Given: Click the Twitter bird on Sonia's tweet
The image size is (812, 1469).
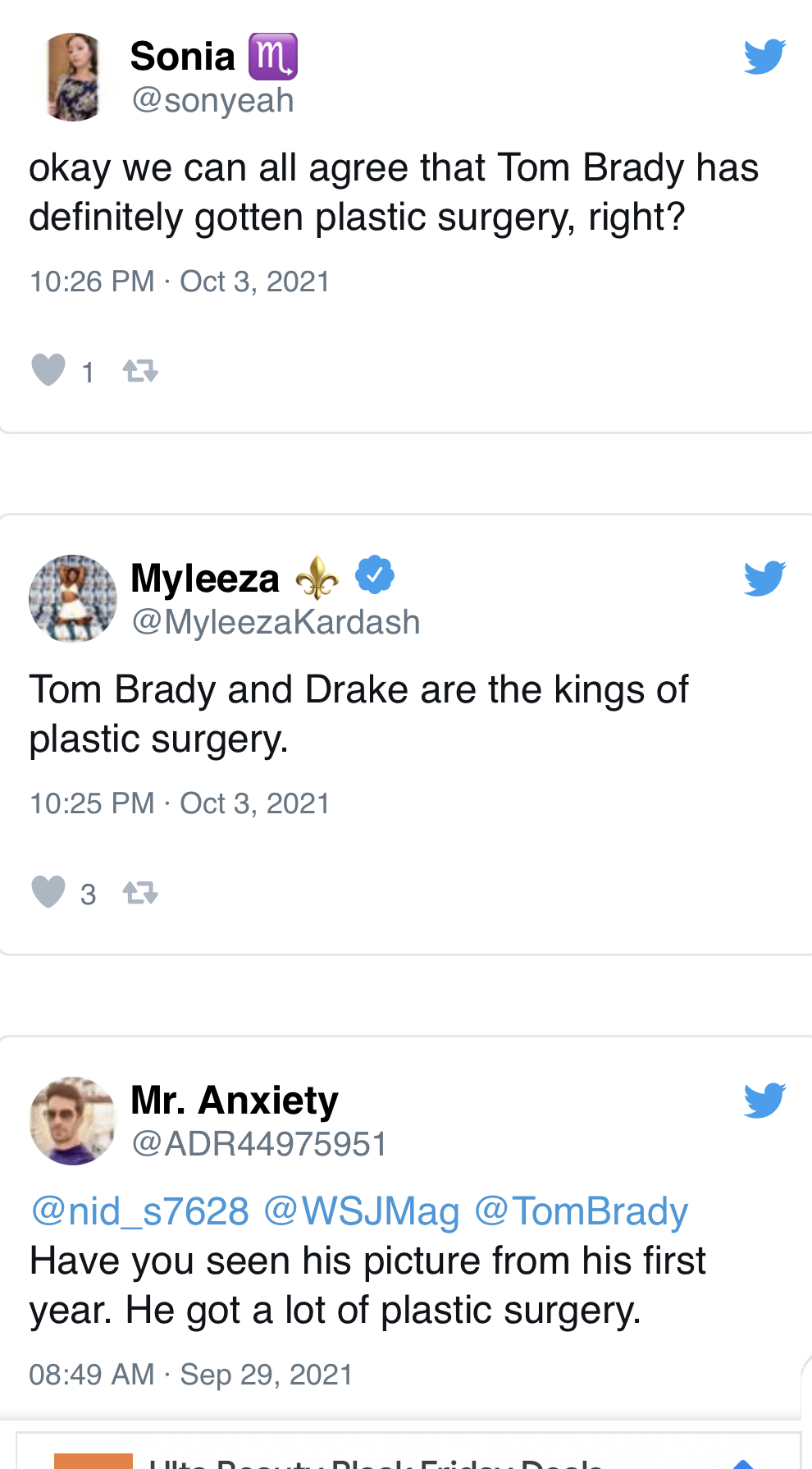Looking at the screenshot, I should coord(764,57).
